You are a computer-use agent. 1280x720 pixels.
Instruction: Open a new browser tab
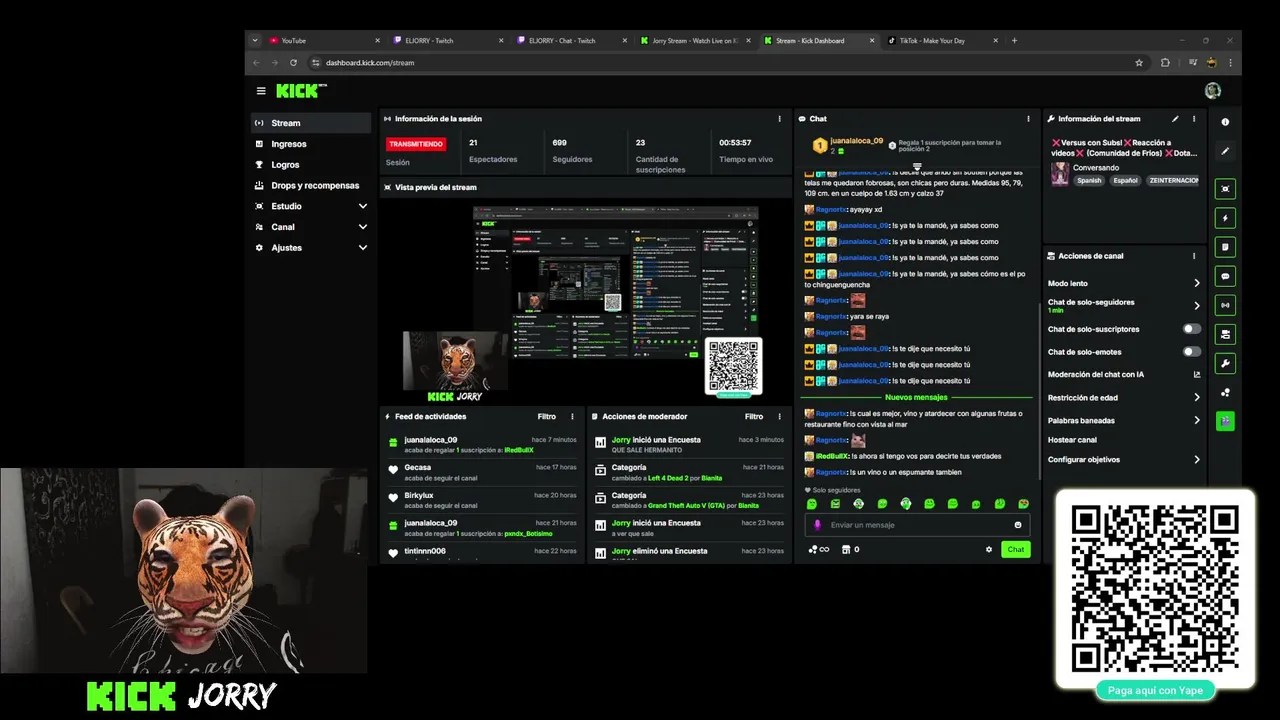coord(1014,40)
